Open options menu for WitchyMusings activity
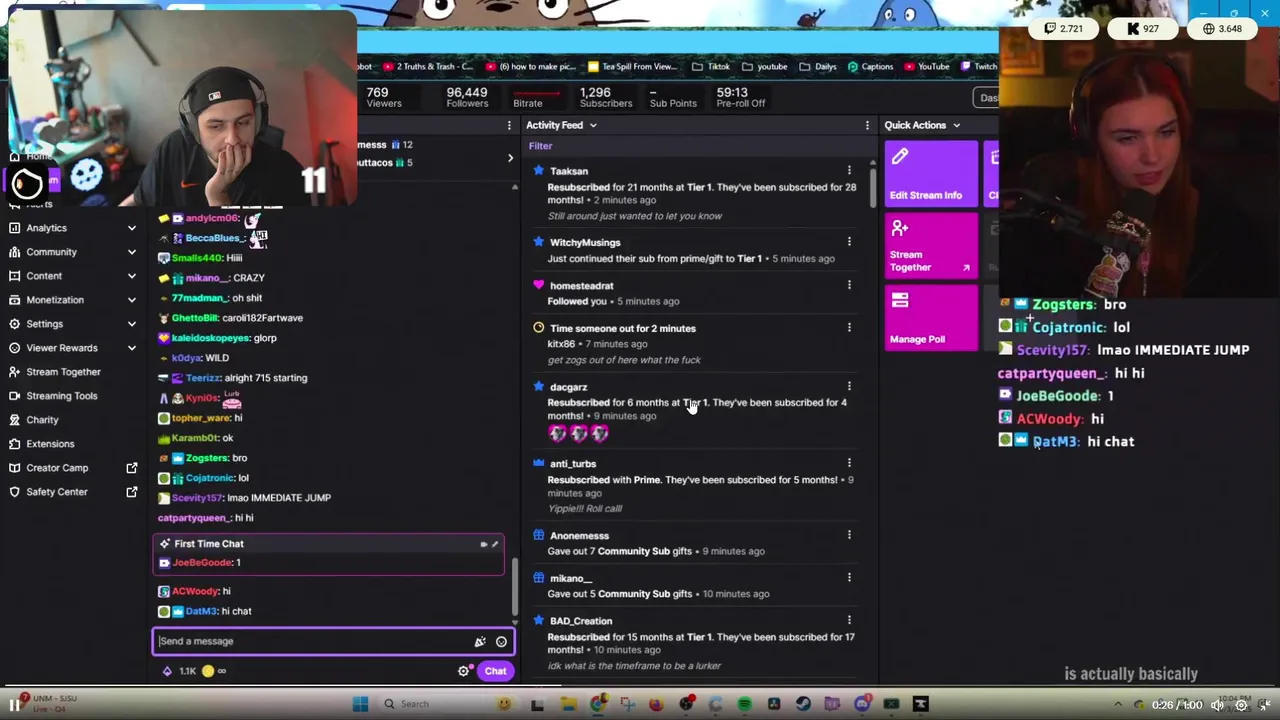This screenshot has width=1280, height=720. tap(849, 241)
